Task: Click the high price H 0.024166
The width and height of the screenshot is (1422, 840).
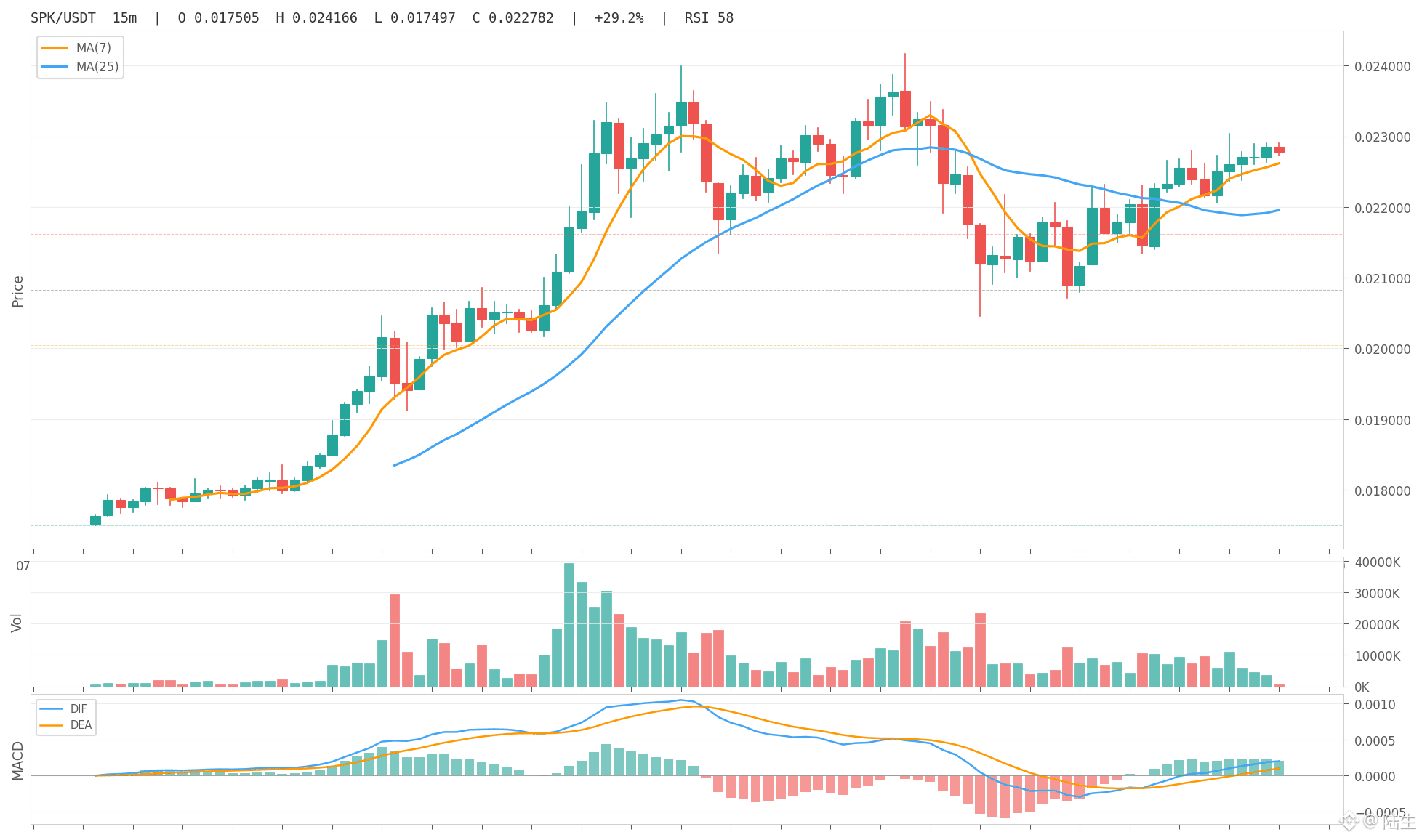Action: tap(316, 18)
